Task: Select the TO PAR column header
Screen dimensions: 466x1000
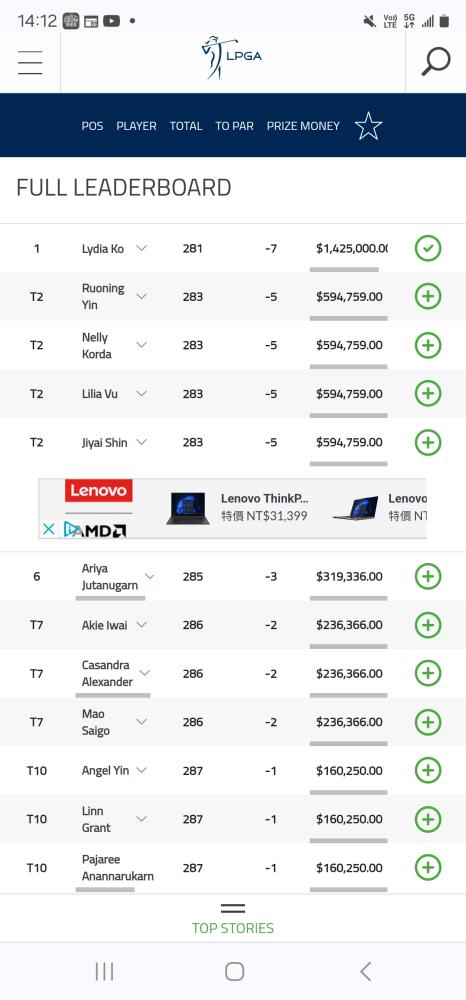Action: (x=234, y=126)
